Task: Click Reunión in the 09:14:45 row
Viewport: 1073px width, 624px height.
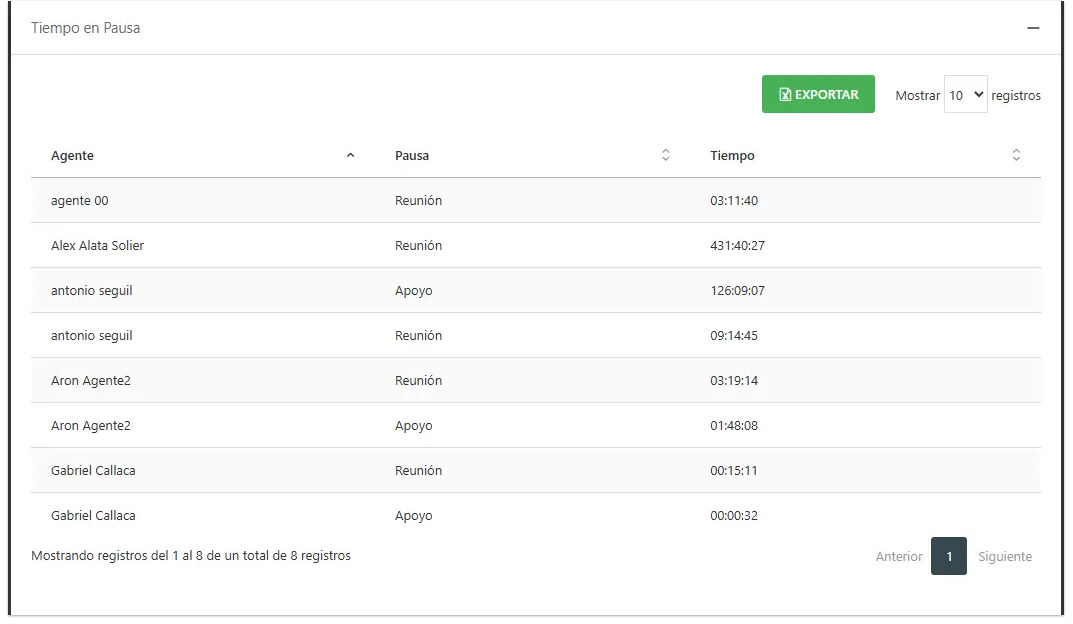Action: point(418,336)
